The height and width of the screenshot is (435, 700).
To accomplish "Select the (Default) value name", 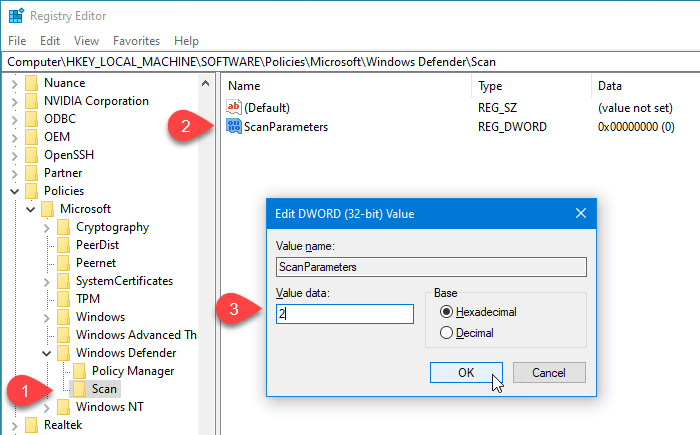I will (x=267, y=108).
